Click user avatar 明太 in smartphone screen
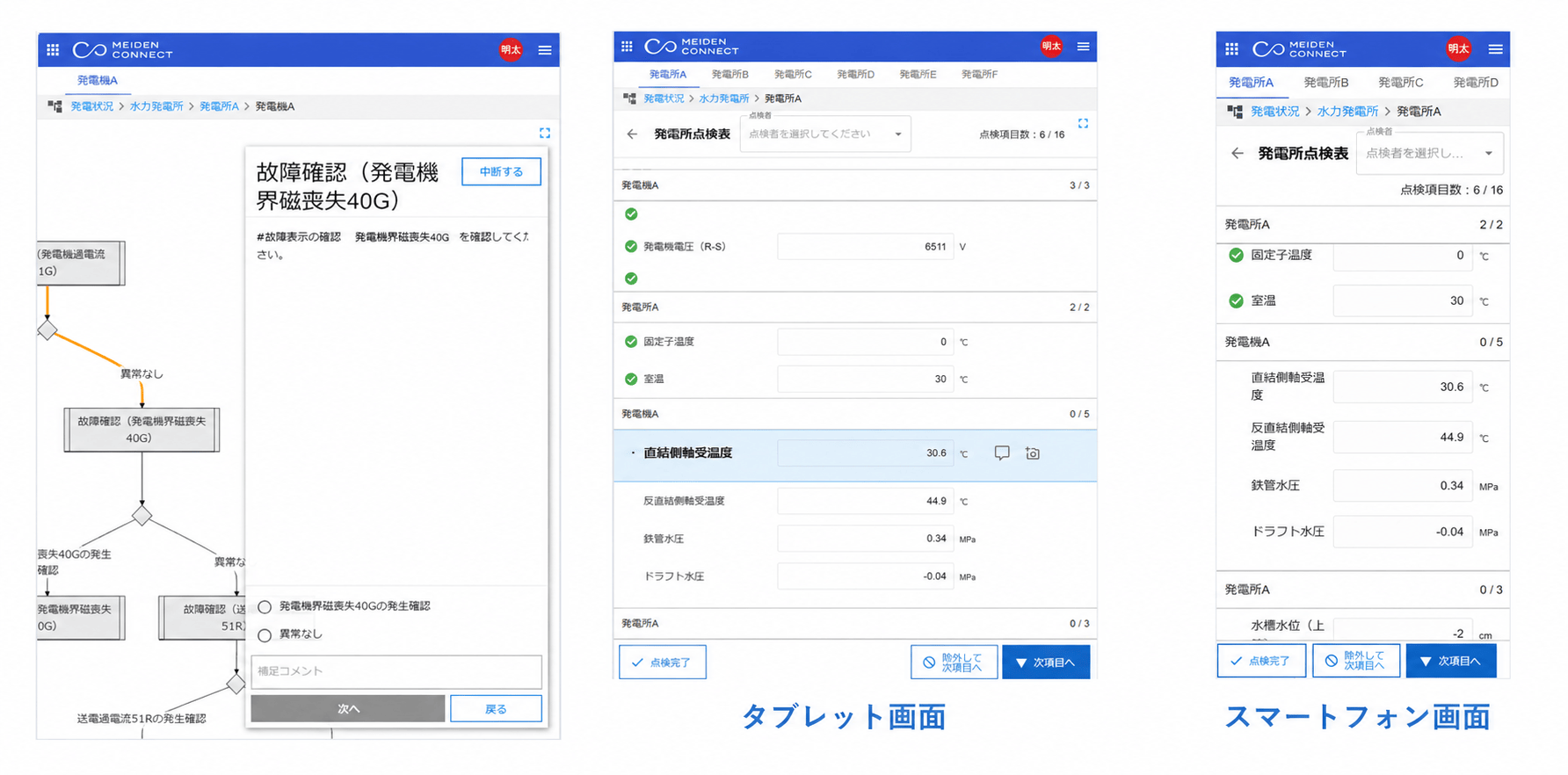The image size is (1568, 775). click(1459, 49)
